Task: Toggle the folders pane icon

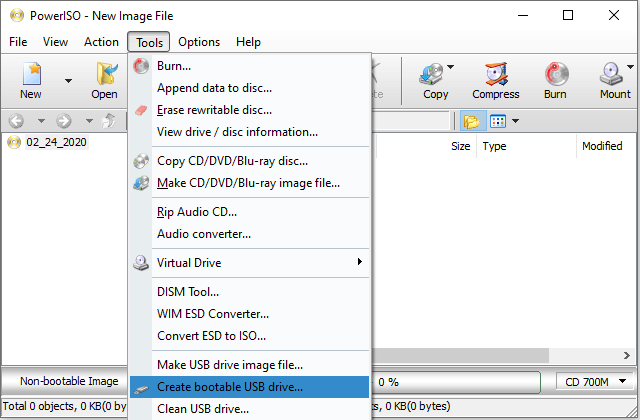Action: pyautogui.click(x=471, y=121)
